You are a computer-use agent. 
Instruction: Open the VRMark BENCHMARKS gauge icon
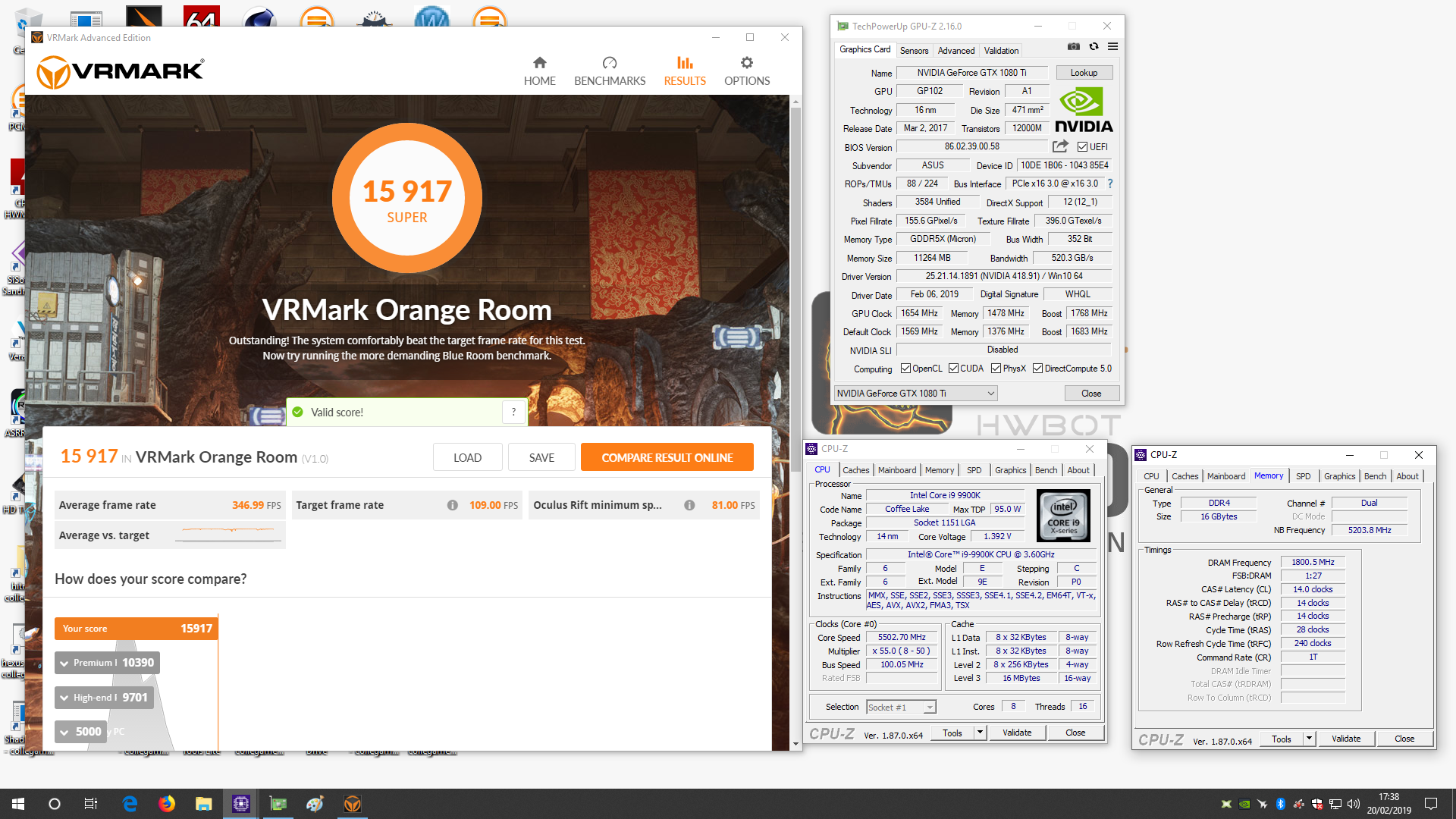pos(610,62)
